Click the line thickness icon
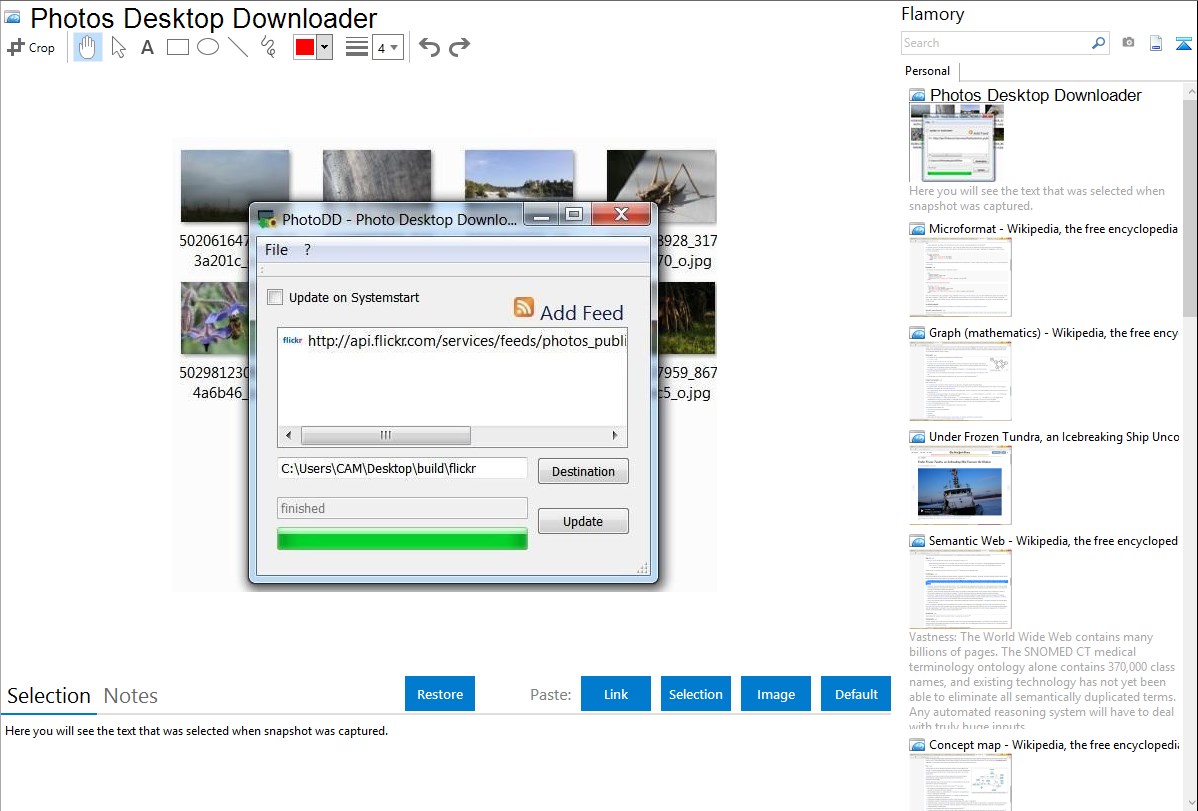 tap(357, 47)
